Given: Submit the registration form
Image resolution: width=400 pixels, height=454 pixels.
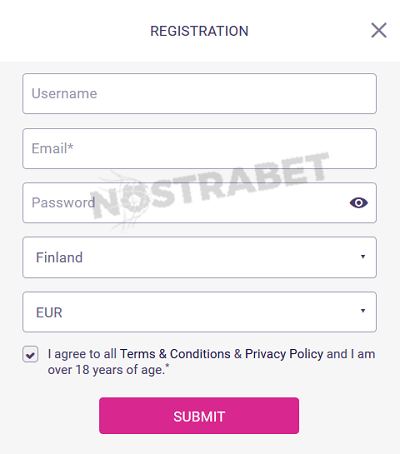Looking at the screenshot, I should tap(199, 415).
